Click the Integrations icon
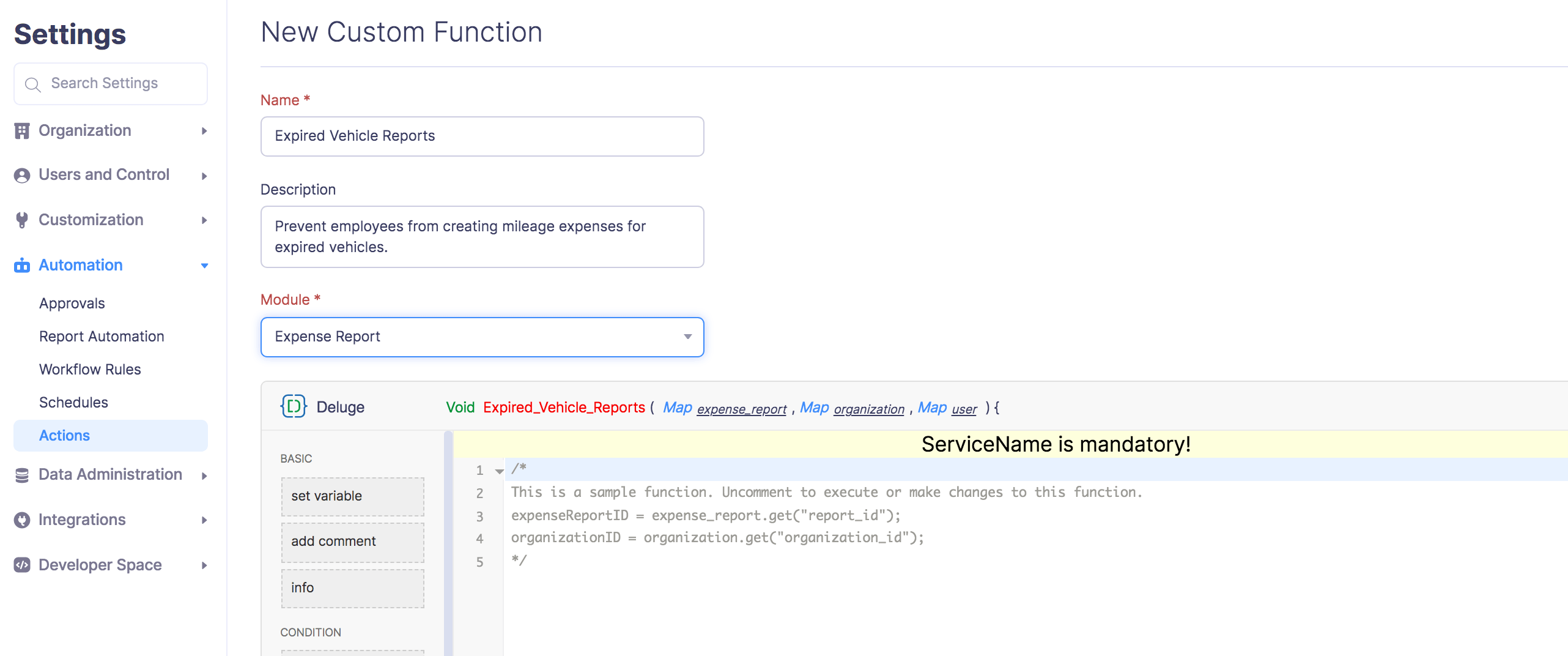 click(22, 520)
